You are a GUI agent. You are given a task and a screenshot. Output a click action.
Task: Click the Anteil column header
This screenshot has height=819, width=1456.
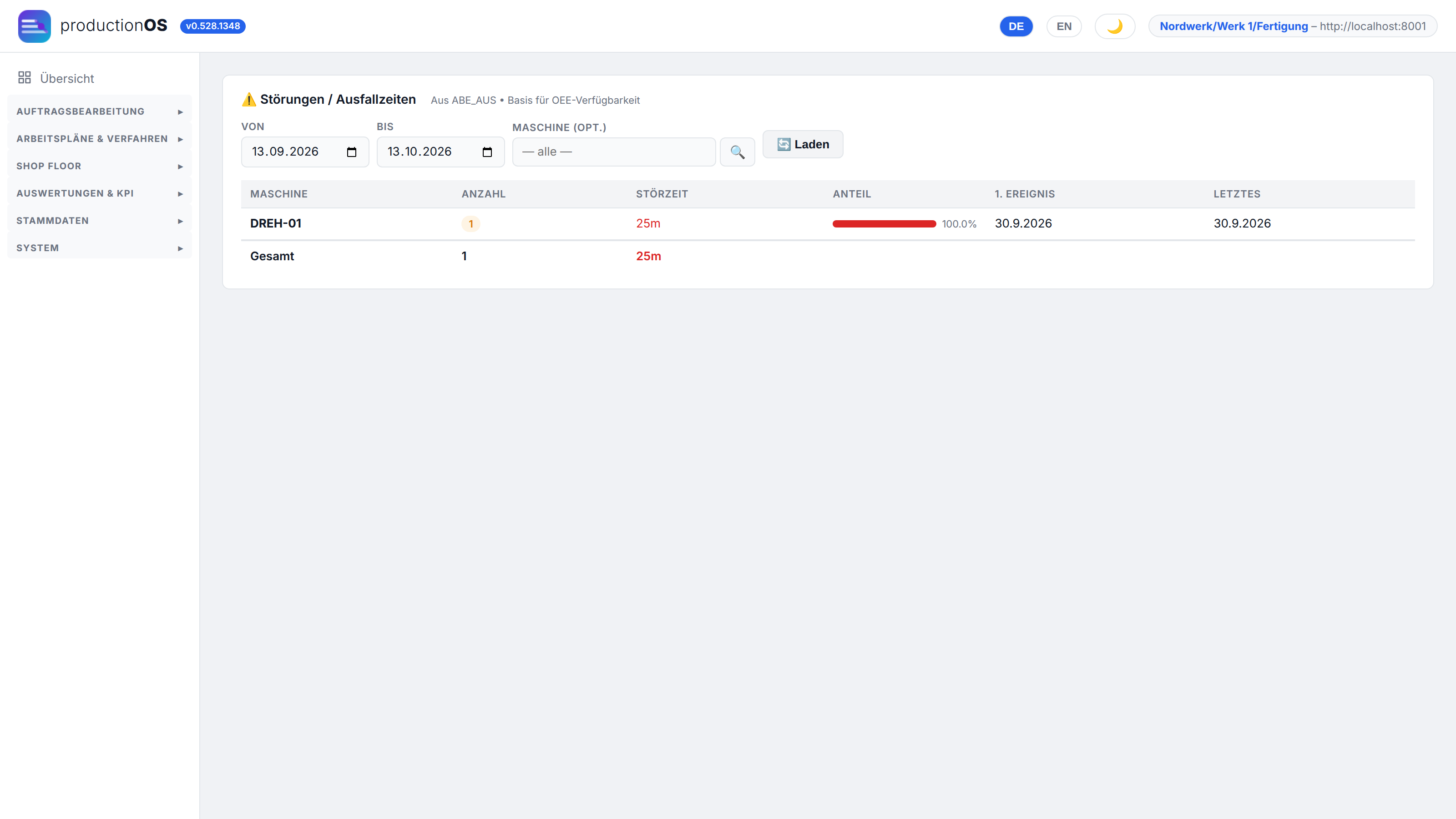pos(852,194)
